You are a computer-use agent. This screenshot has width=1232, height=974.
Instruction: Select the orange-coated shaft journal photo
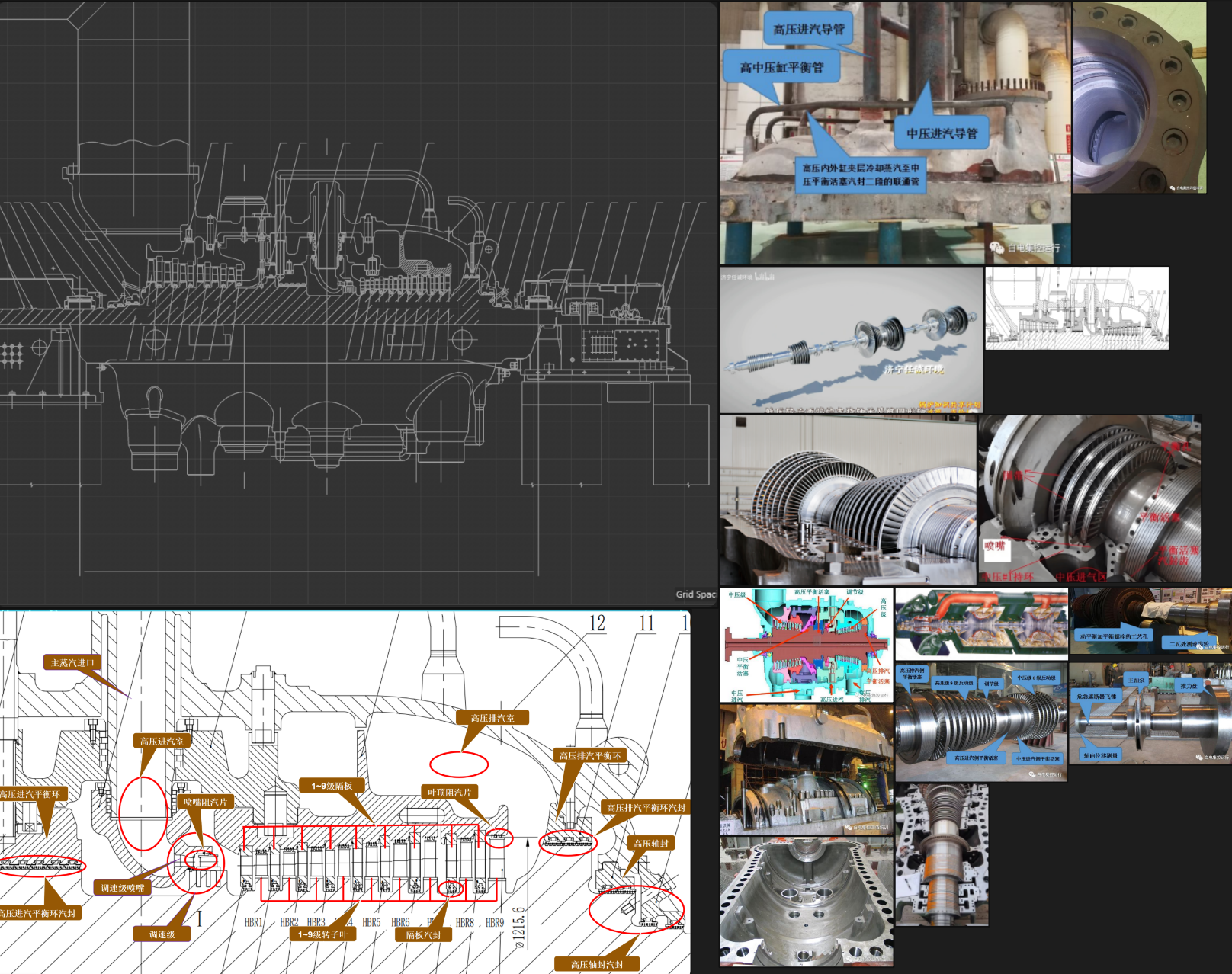tap(942, 855)
